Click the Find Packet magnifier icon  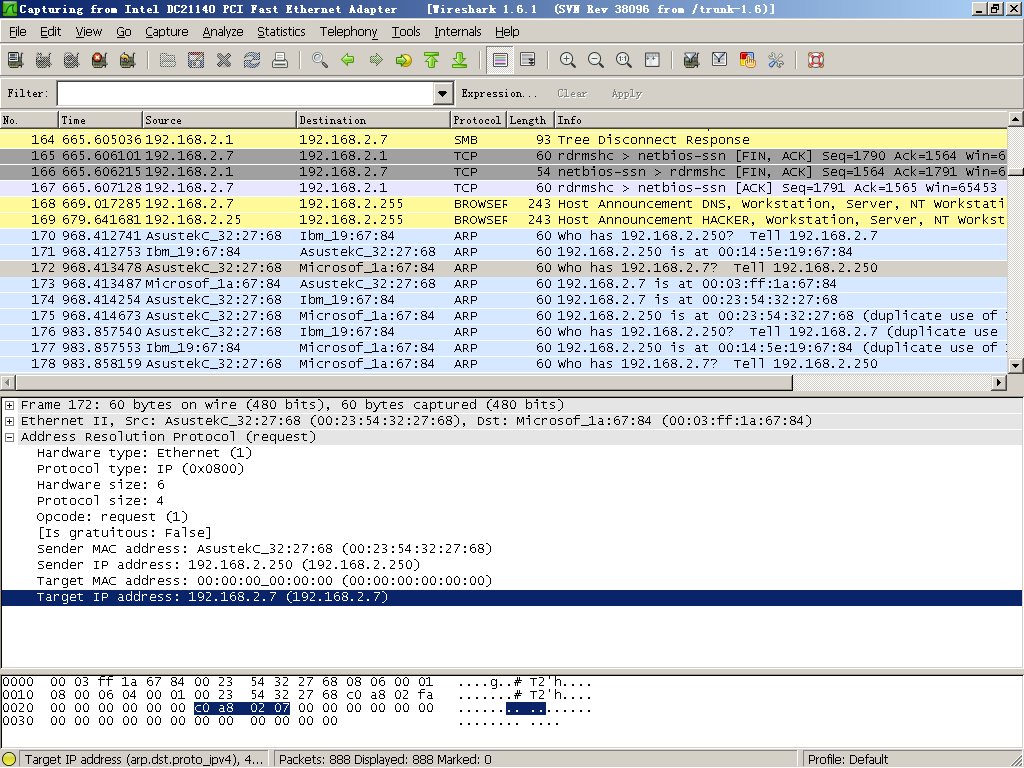320,60
